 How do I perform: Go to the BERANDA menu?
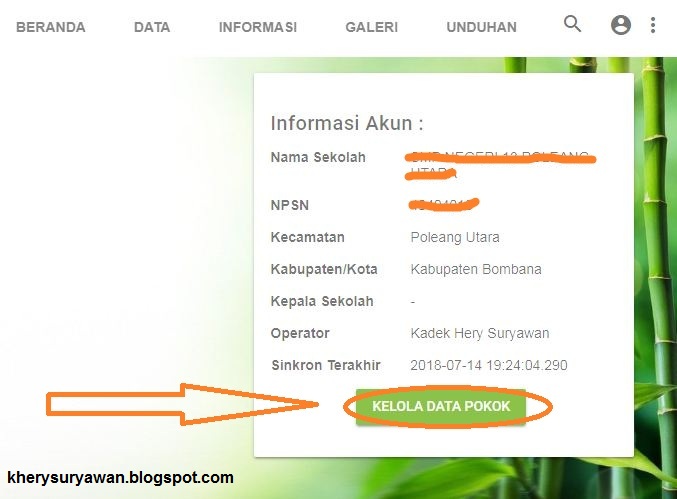pos(51,27)
